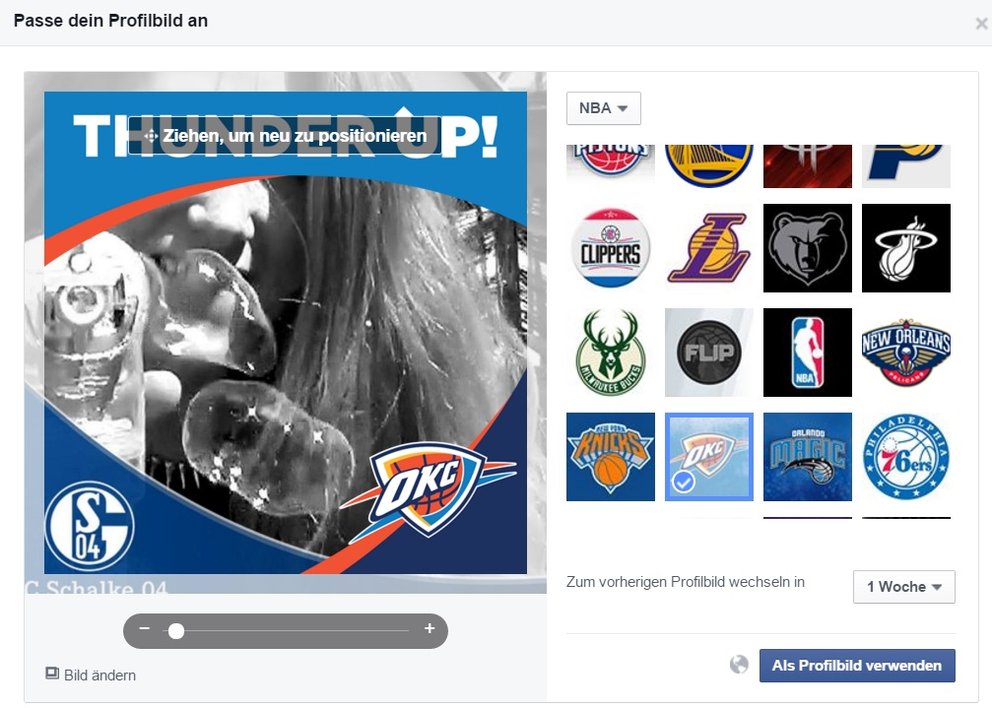
Task: Close the Profilbild dialog
Action: [981, 23]
